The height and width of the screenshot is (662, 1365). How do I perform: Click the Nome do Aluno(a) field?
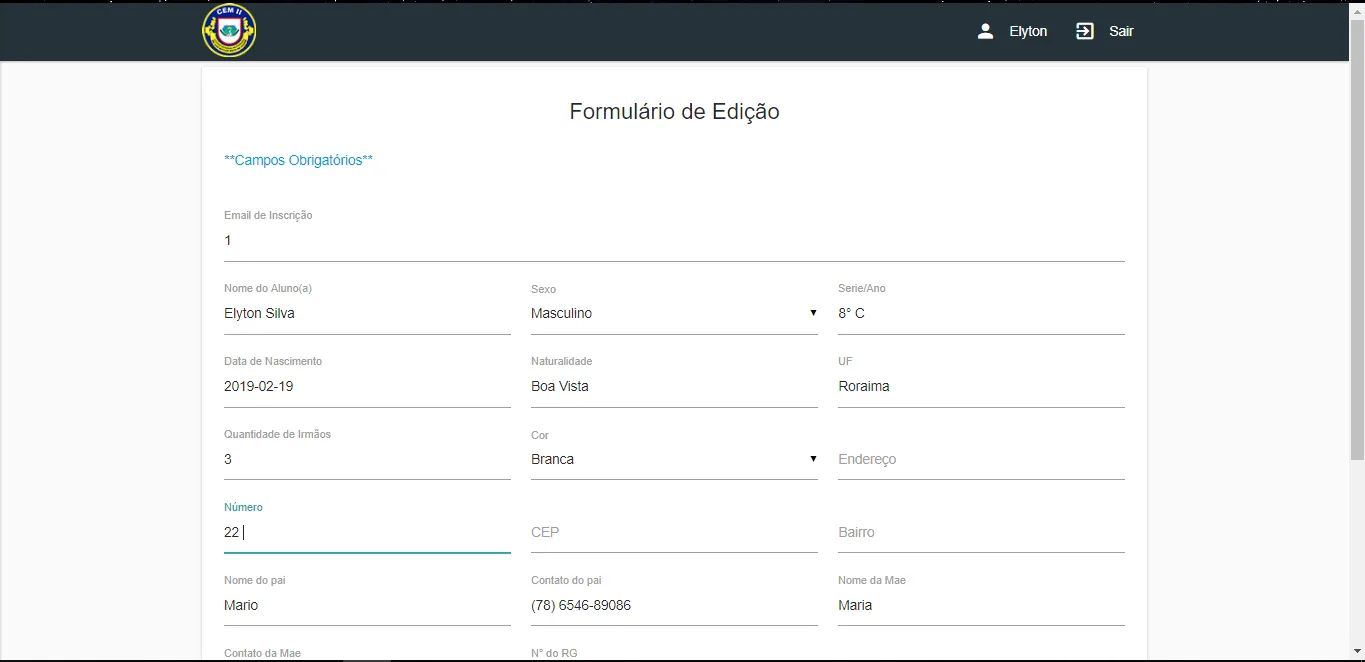367,314
